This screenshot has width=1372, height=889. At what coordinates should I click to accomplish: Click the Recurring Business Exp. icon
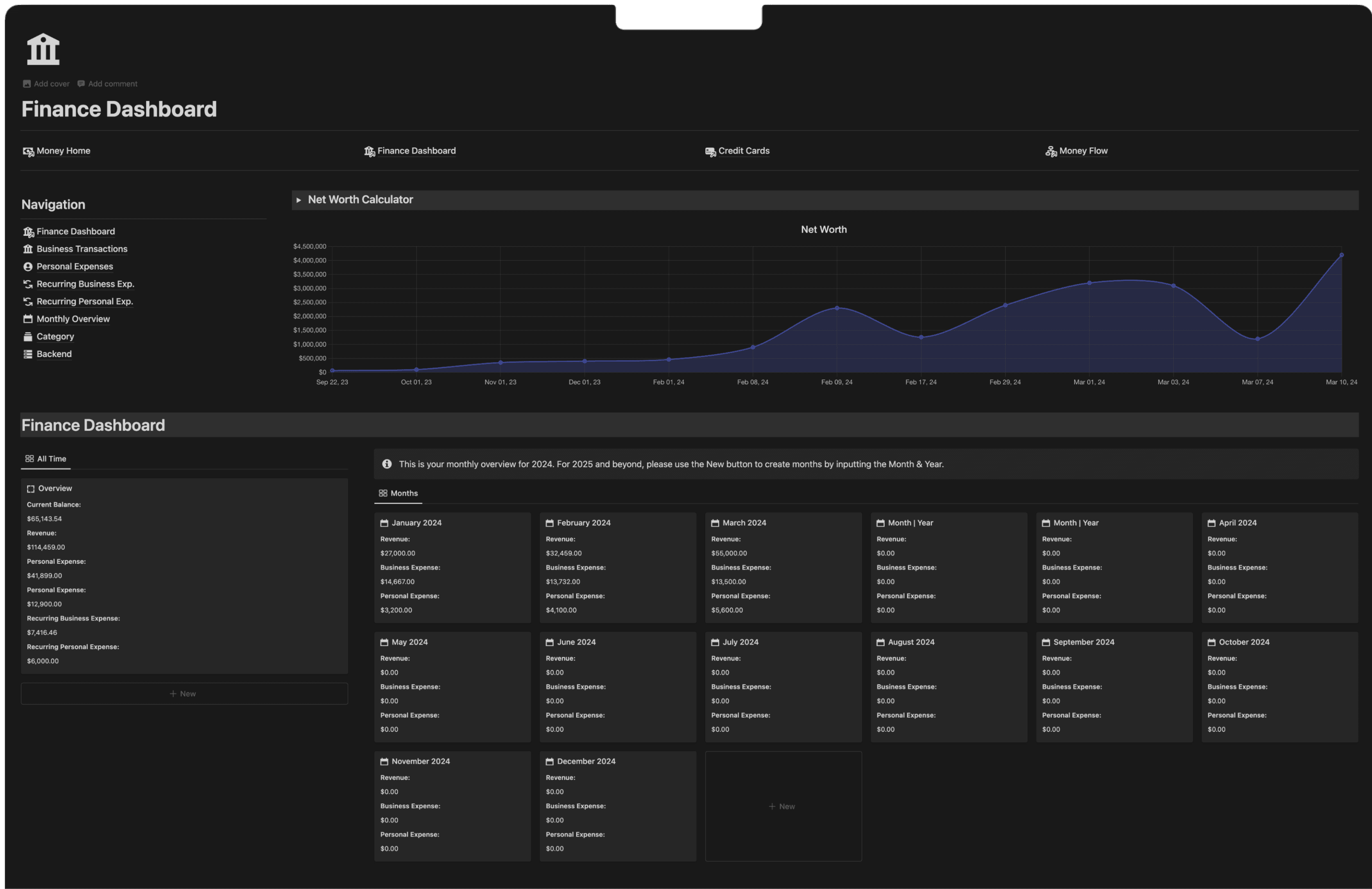click(28, 284)
